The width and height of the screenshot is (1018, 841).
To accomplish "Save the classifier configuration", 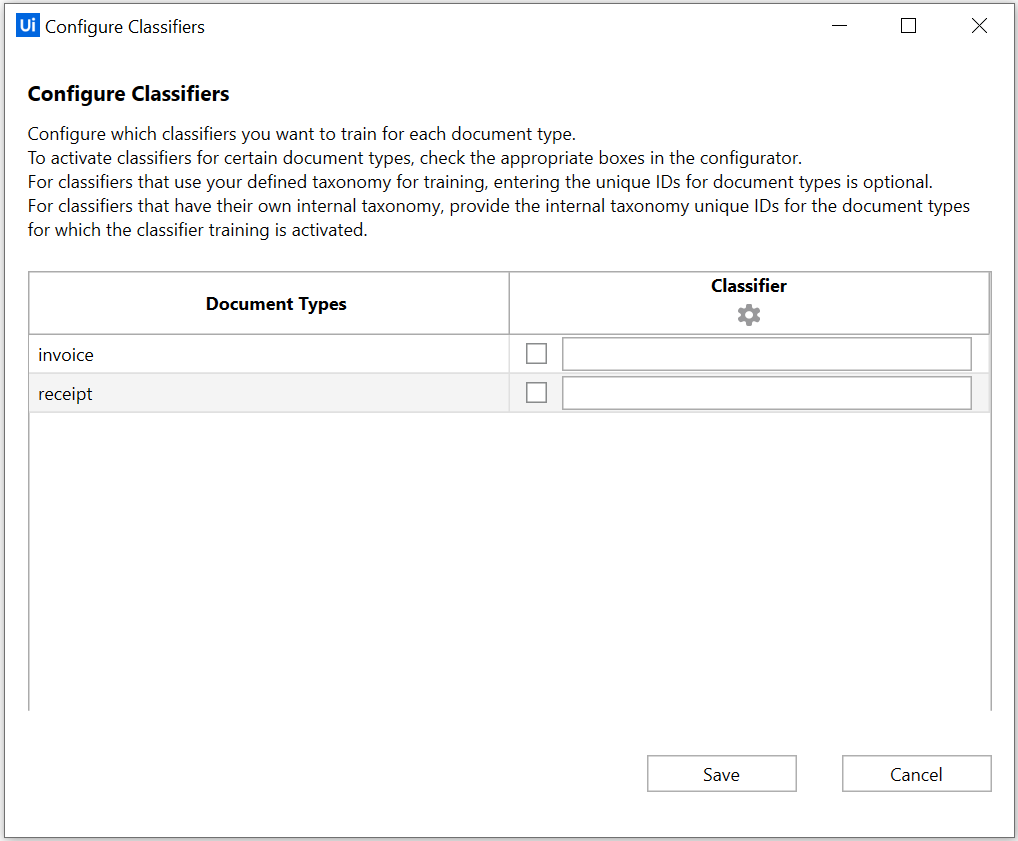I will coord(721,773).
